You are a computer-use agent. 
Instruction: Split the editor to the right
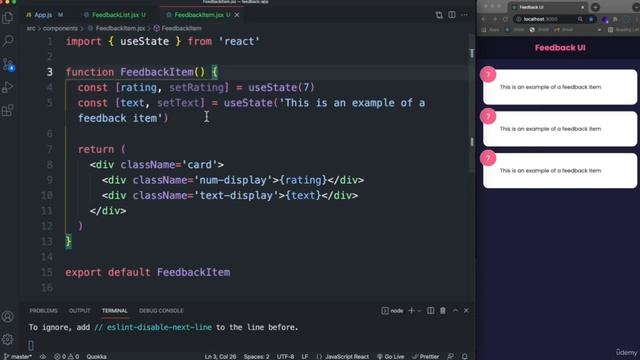point(452,15)
